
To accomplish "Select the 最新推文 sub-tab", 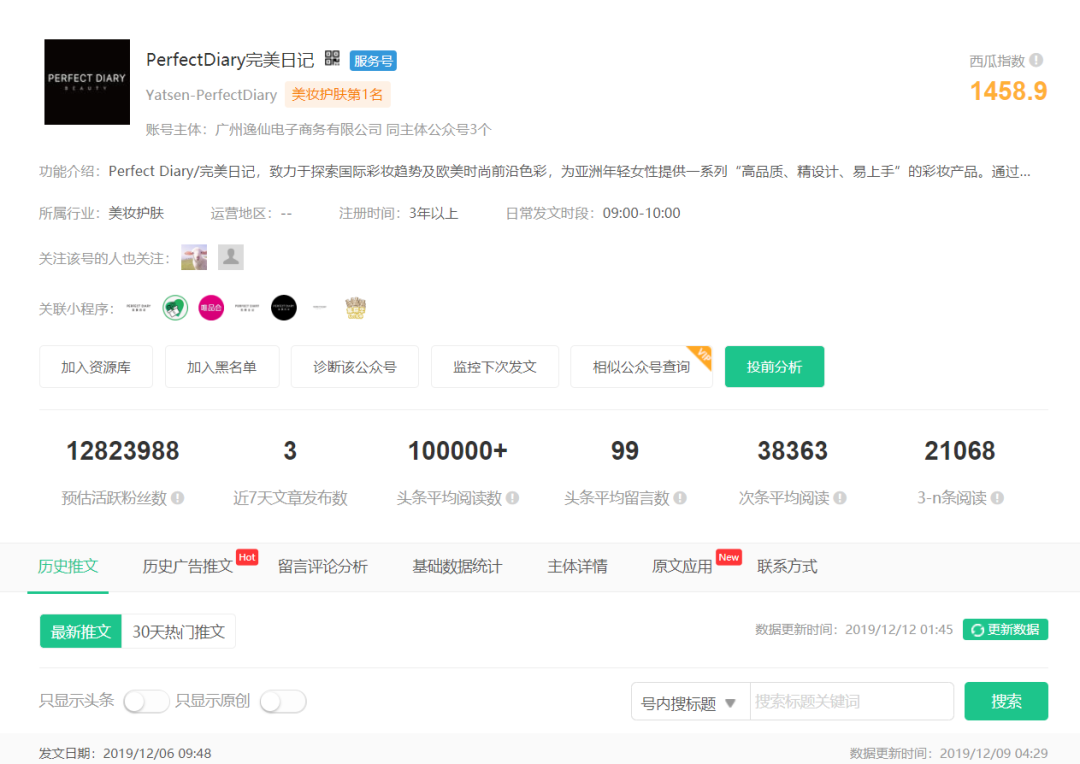I will [81, 631].
